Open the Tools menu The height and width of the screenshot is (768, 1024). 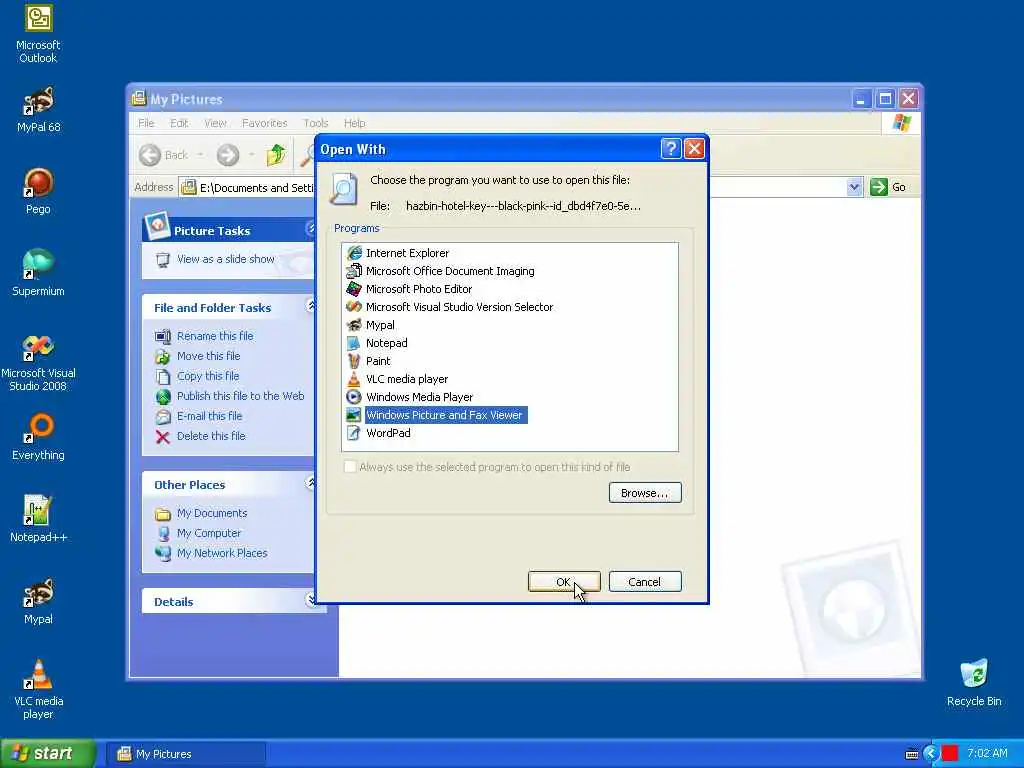pyautogui.click(x=315, y=123)
